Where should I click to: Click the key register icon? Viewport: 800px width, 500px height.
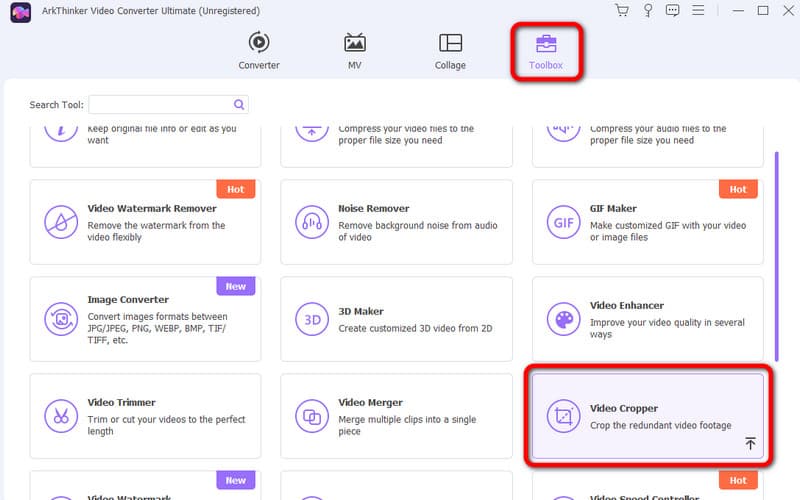[648, 10]
